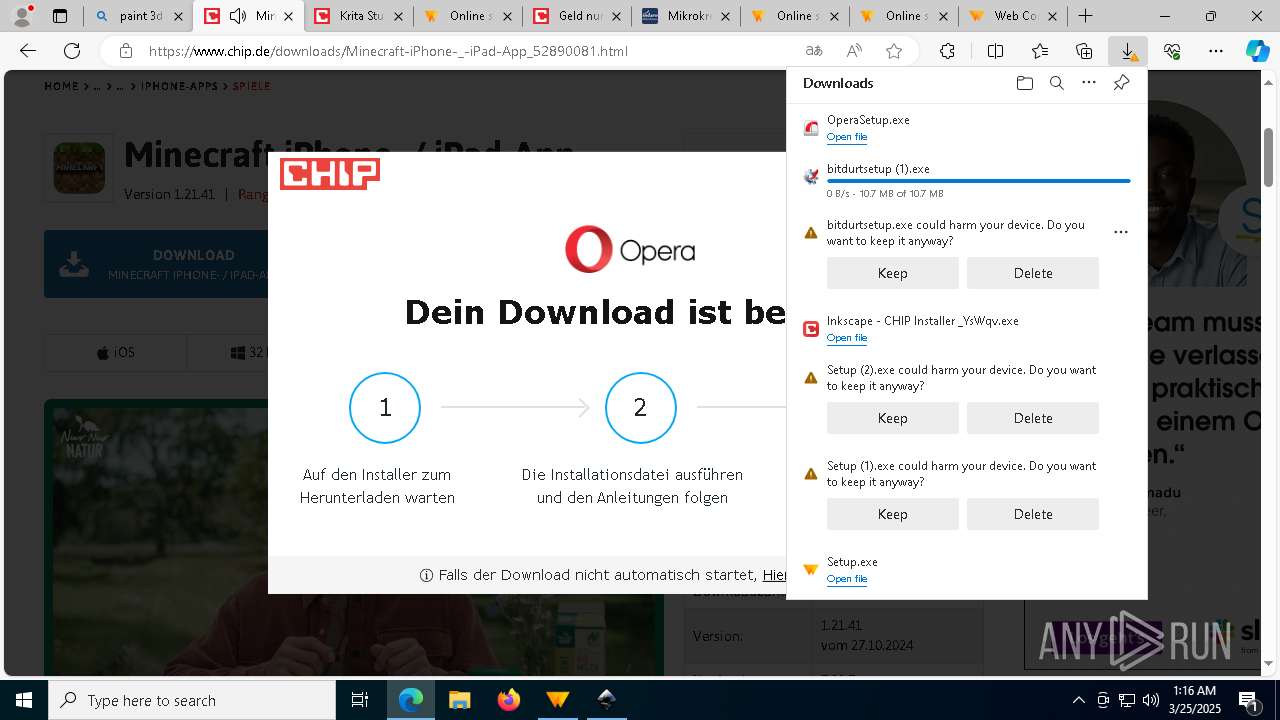Viewport: 1280px width, 720px height.
Task: Click the address bar URL
Action: click(388, 51)
